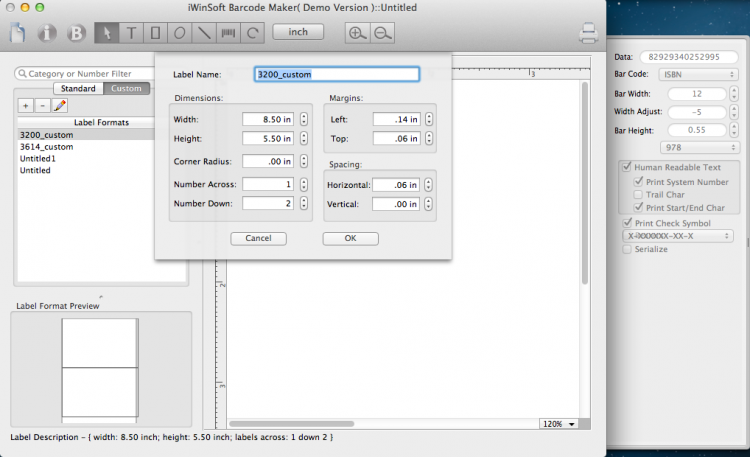
Task: Open the Bar Code ISBN dropdown
Action: [698, 75]
